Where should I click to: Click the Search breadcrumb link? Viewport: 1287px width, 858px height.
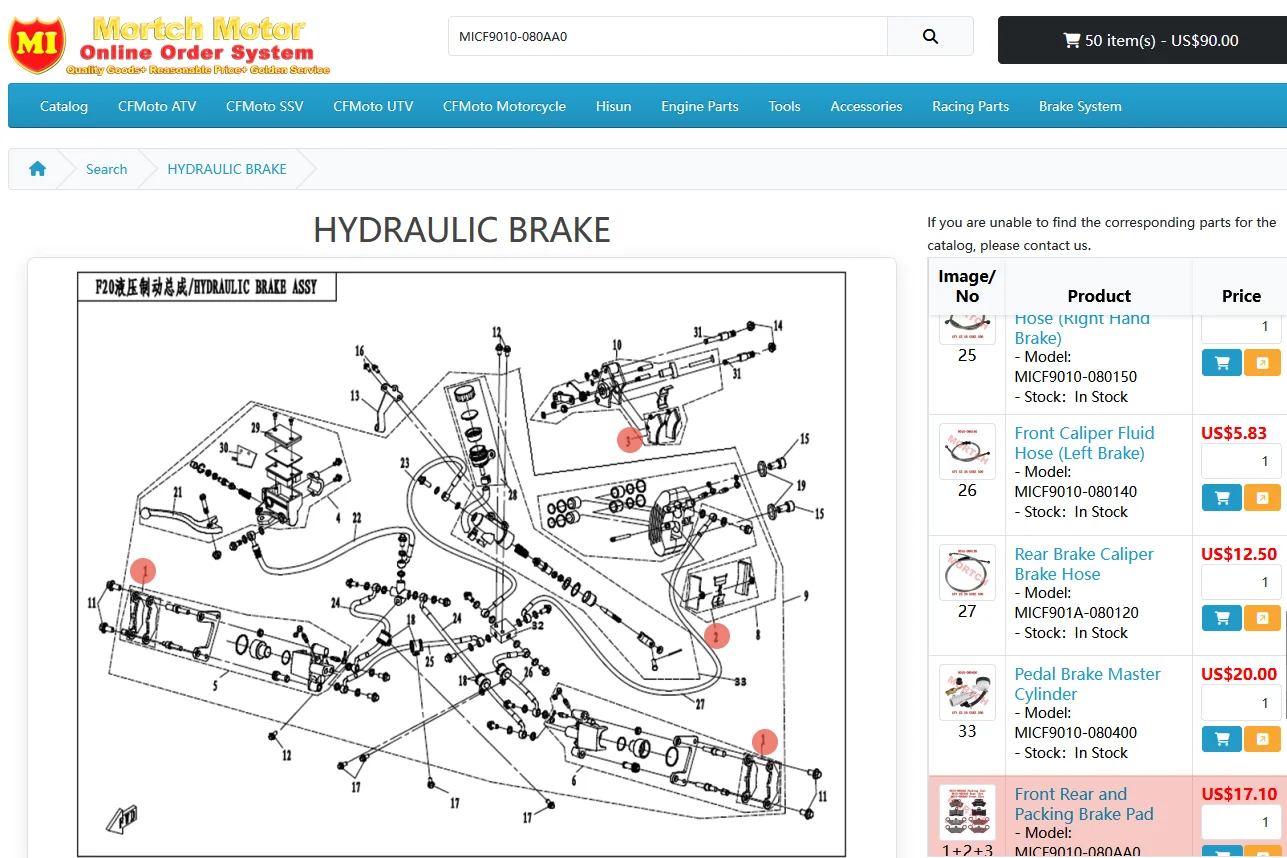coord(106,169)
